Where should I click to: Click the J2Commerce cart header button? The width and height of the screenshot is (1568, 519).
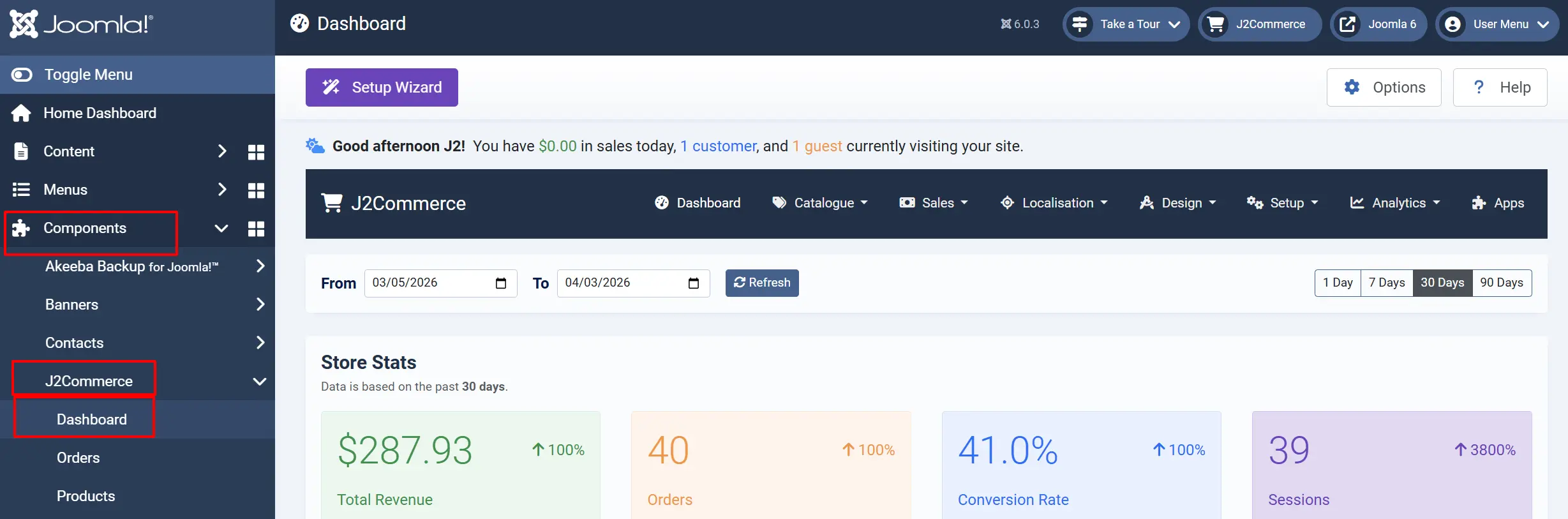pyautogui.click(x=1259, y=24)
